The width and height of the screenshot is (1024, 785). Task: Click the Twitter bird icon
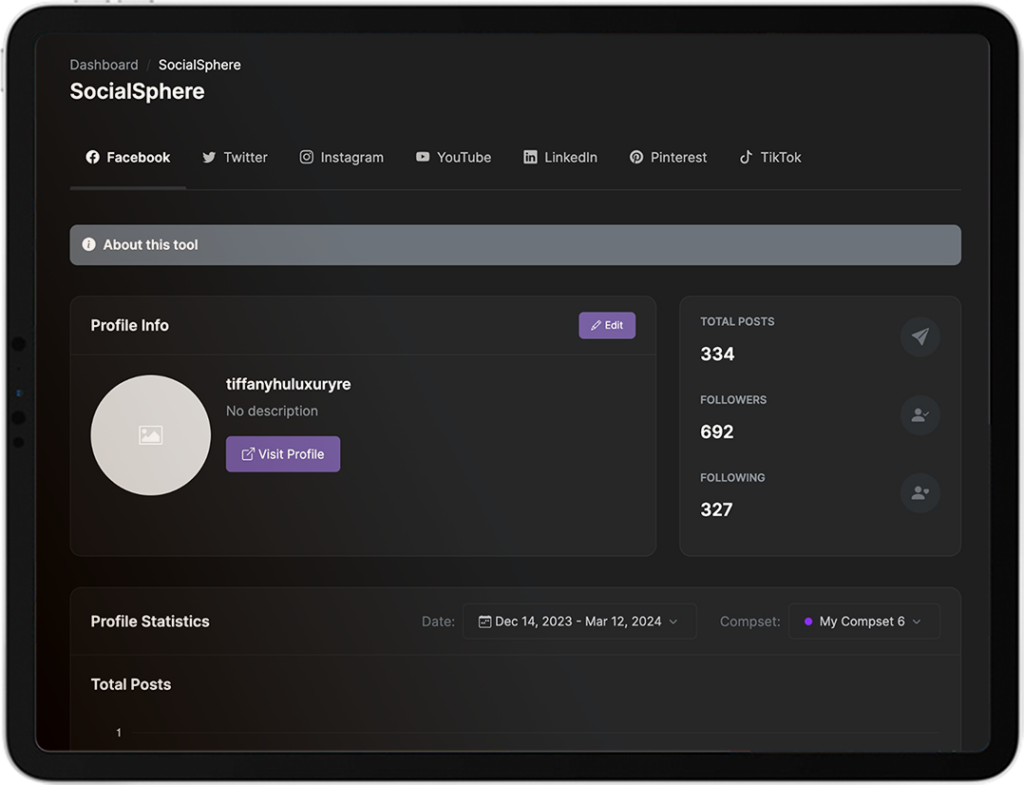[x=209, y=157]
